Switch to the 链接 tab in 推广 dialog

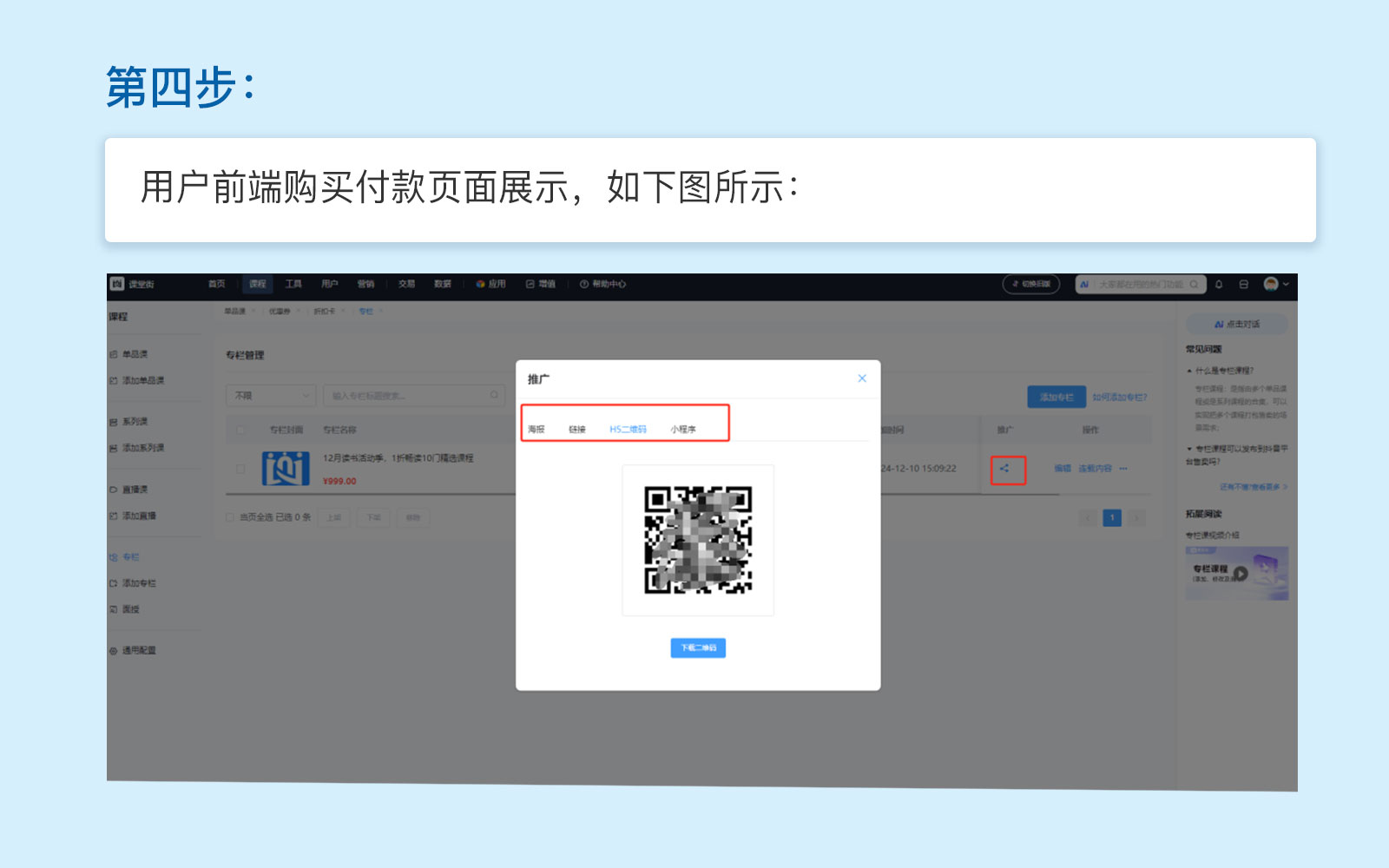(577, 429)
